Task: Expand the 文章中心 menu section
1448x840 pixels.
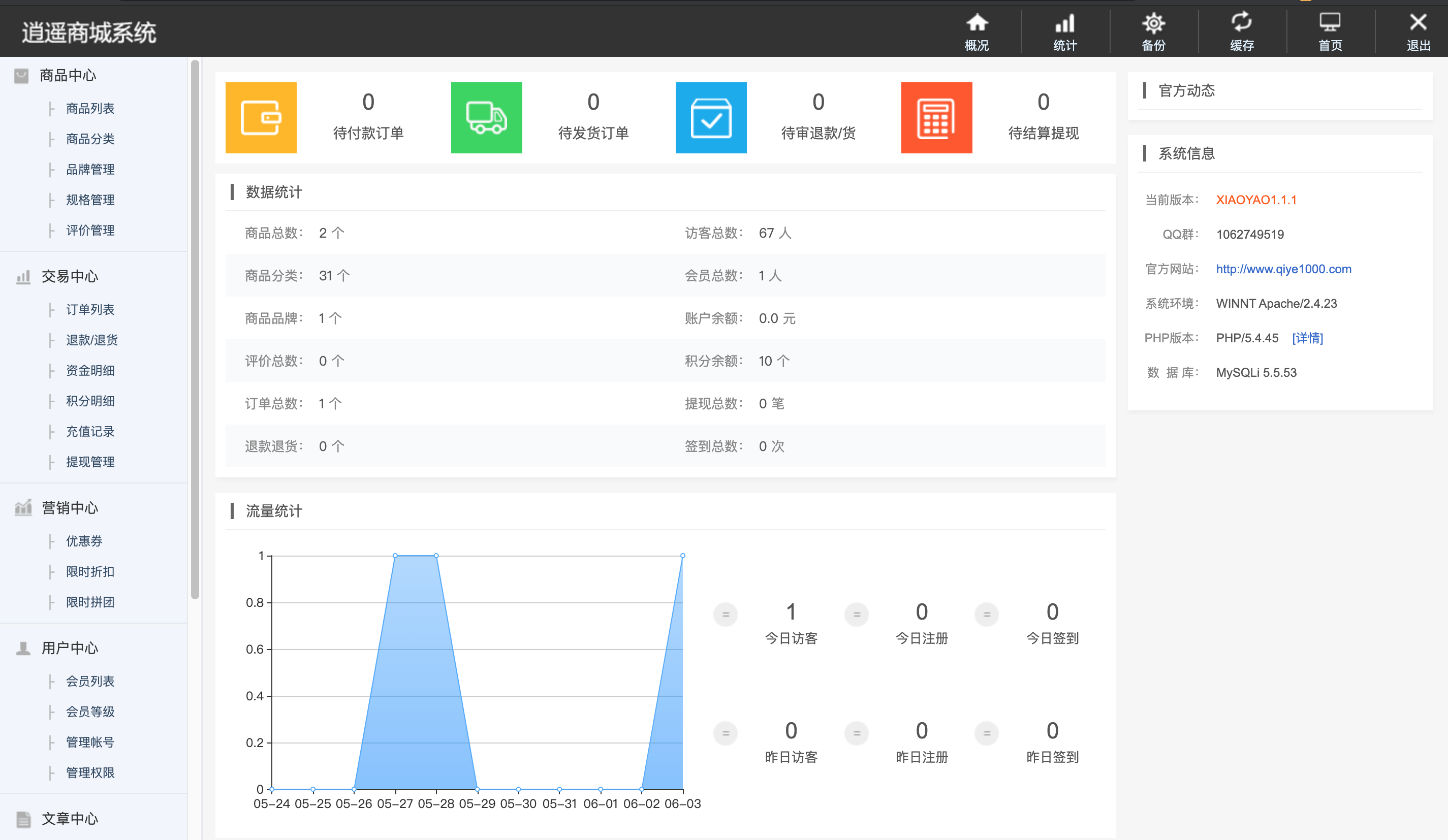Action: pos(70,819)
